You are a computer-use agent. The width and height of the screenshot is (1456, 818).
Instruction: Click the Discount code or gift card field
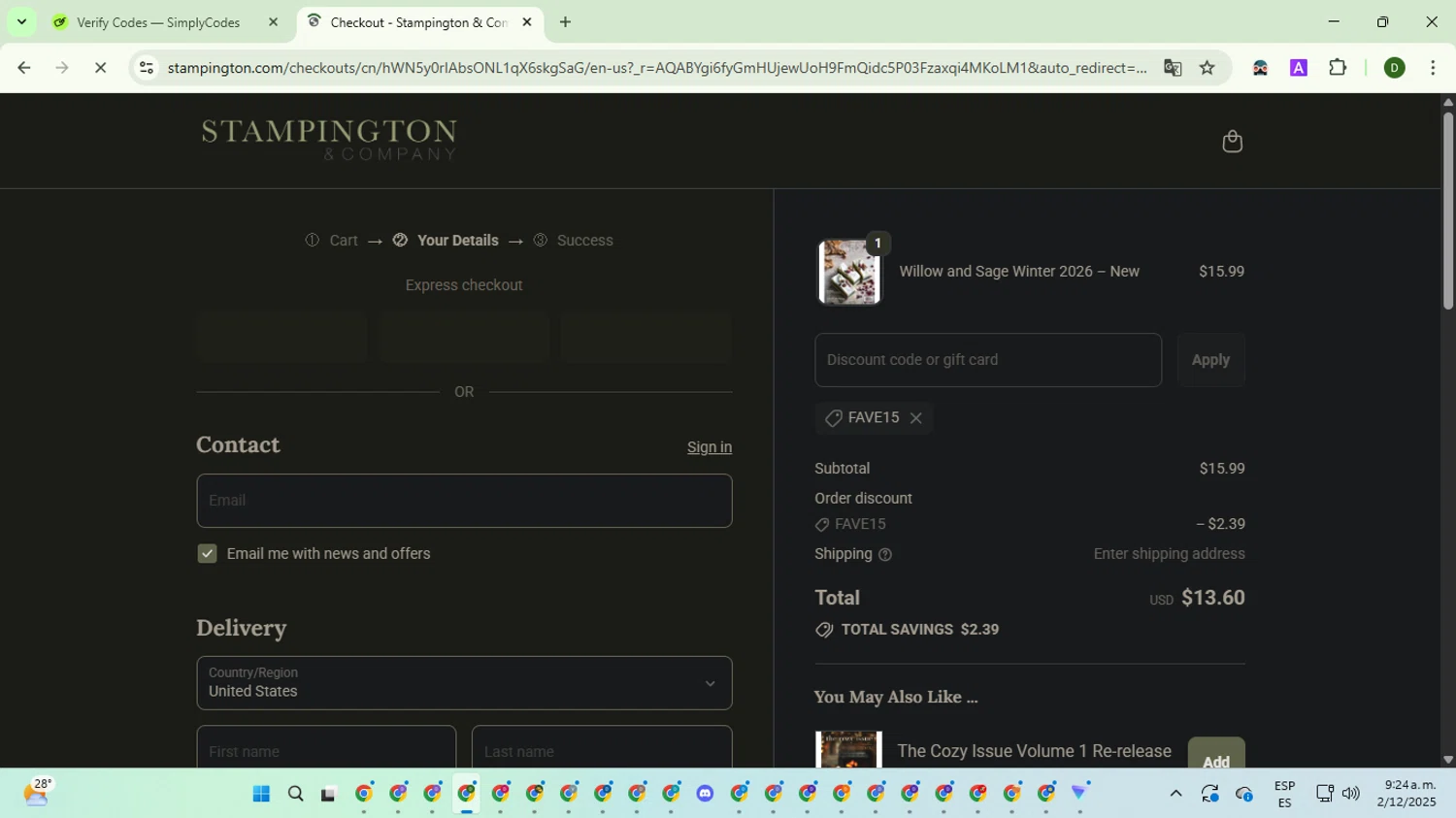click(x=988, y=360)
